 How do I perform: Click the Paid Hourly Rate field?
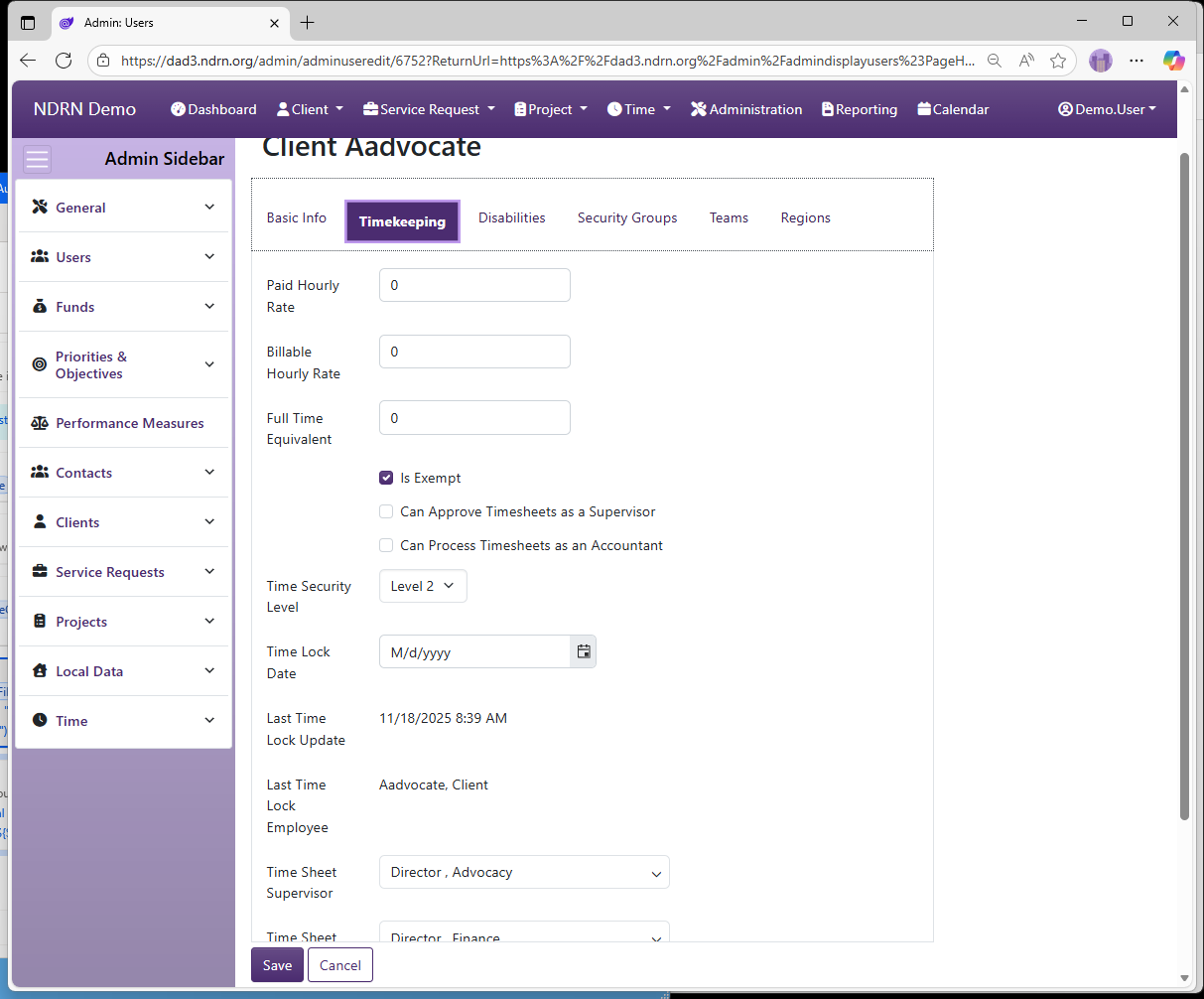(474, 285)
